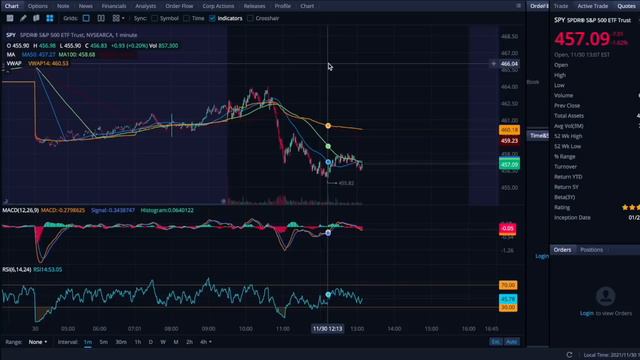Open the News tab
640x360 pixels.
pyautogui.click(x=86, y=6)
